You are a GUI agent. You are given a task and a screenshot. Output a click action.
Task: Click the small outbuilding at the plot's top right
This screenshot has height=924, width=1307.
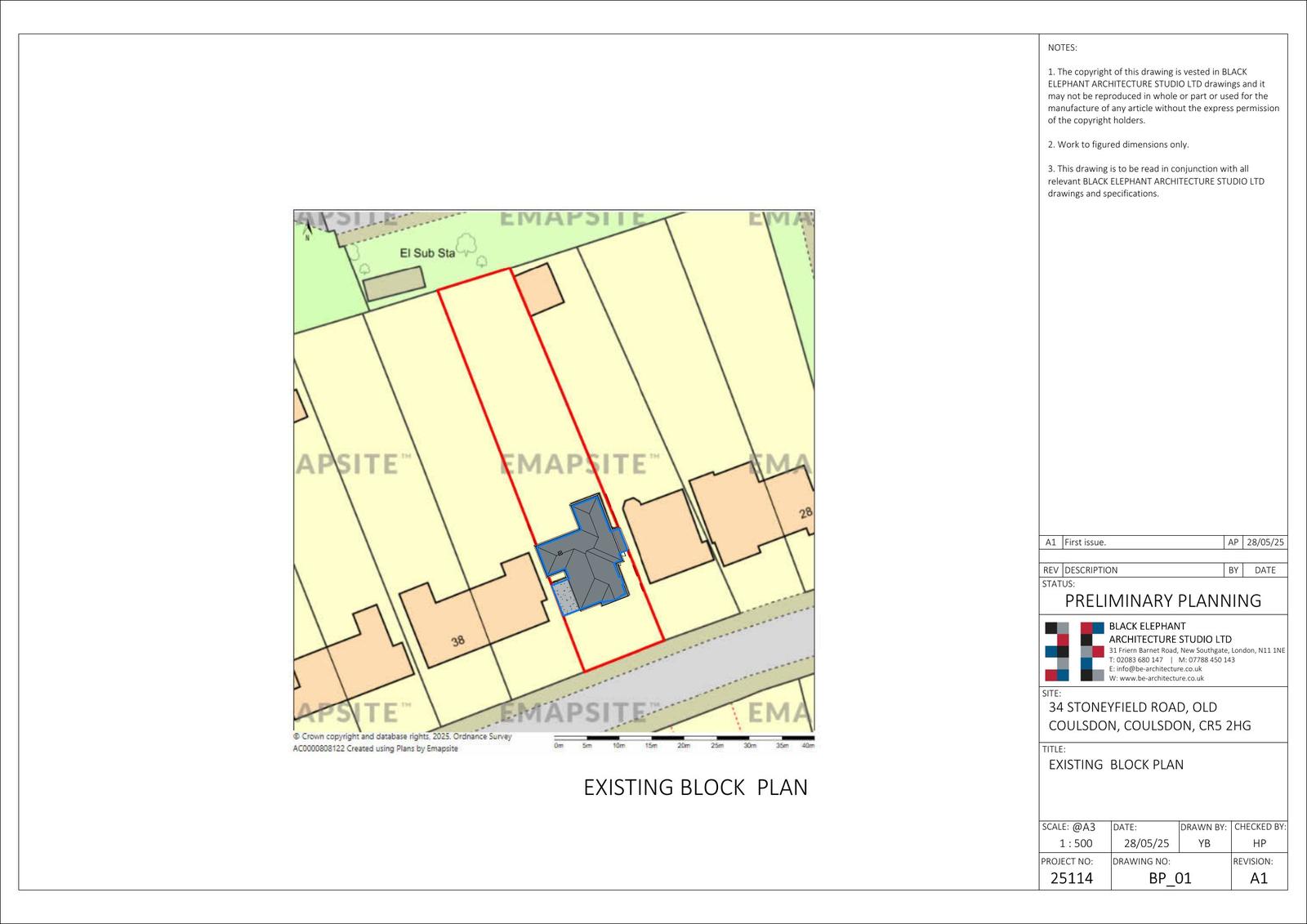coord(539,289)
